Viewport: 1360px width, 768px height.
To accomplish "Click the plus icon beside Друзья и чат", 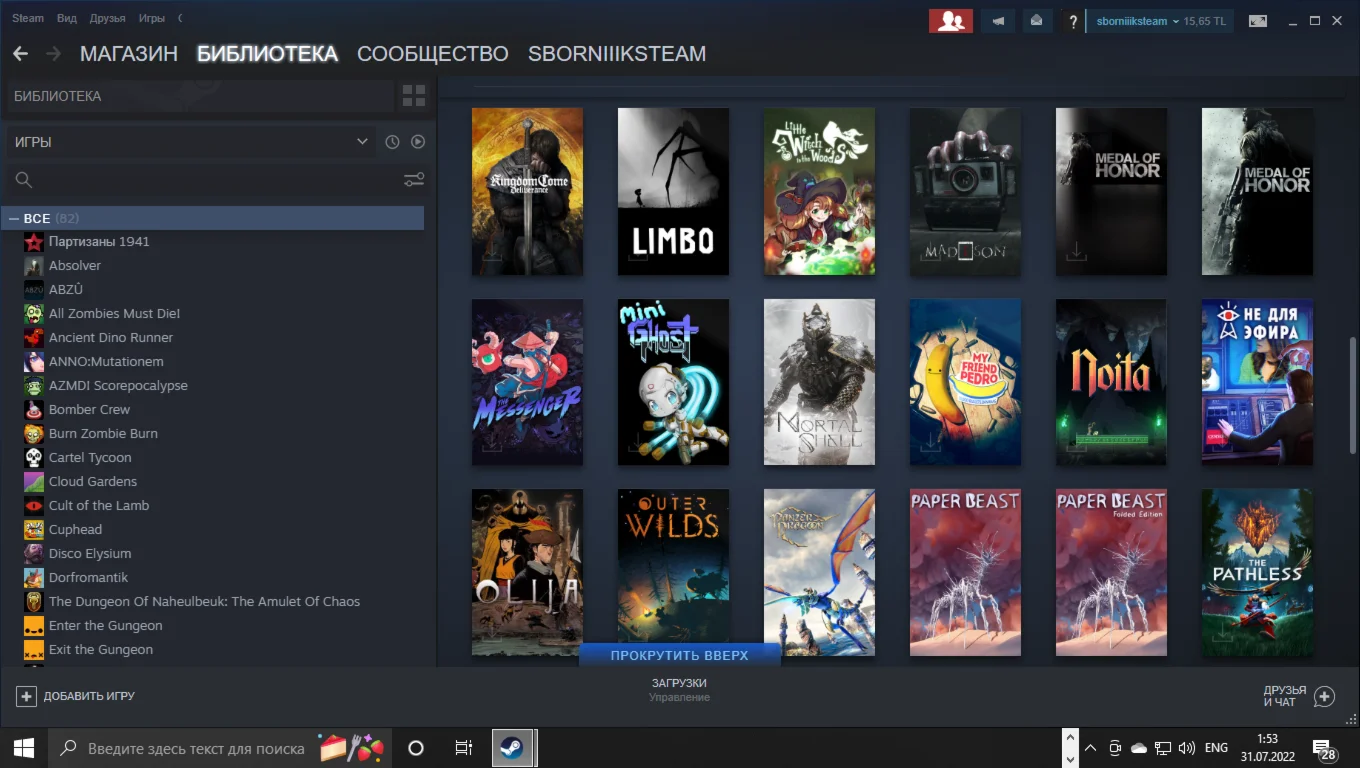I will click(1324, 696).
